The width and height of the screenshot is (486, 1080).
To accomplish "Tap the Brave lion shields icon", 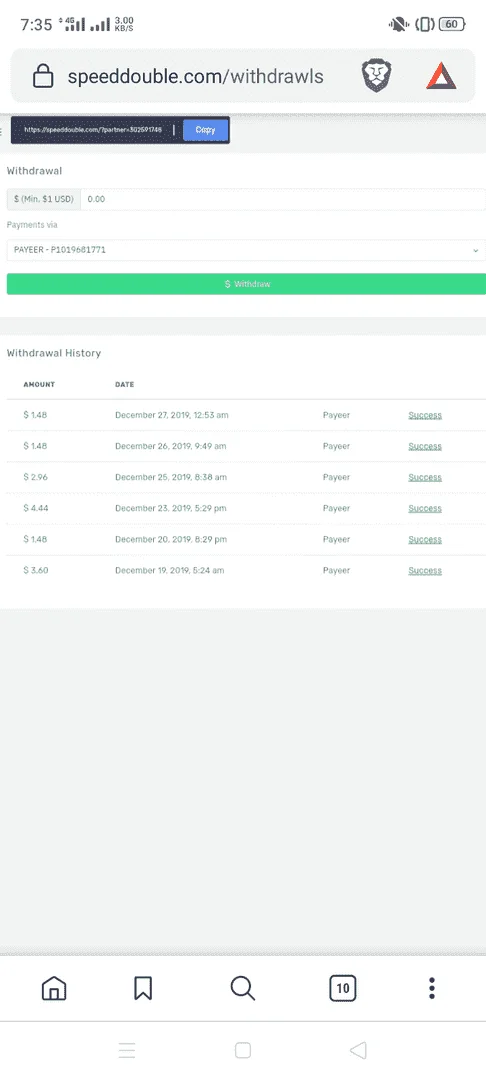I will pos(377,76).
